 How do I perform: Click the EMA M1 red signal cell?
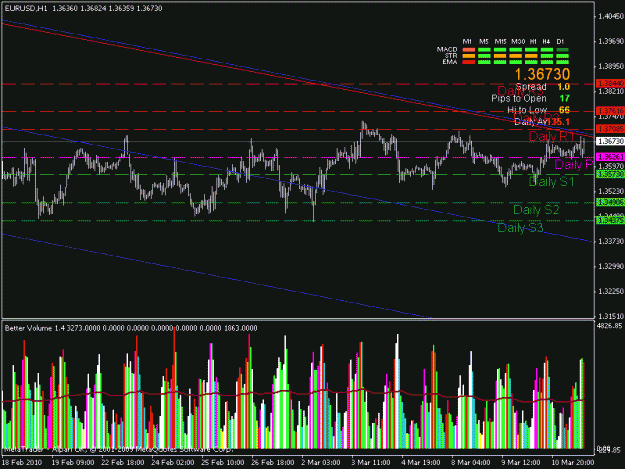point(469,62)
